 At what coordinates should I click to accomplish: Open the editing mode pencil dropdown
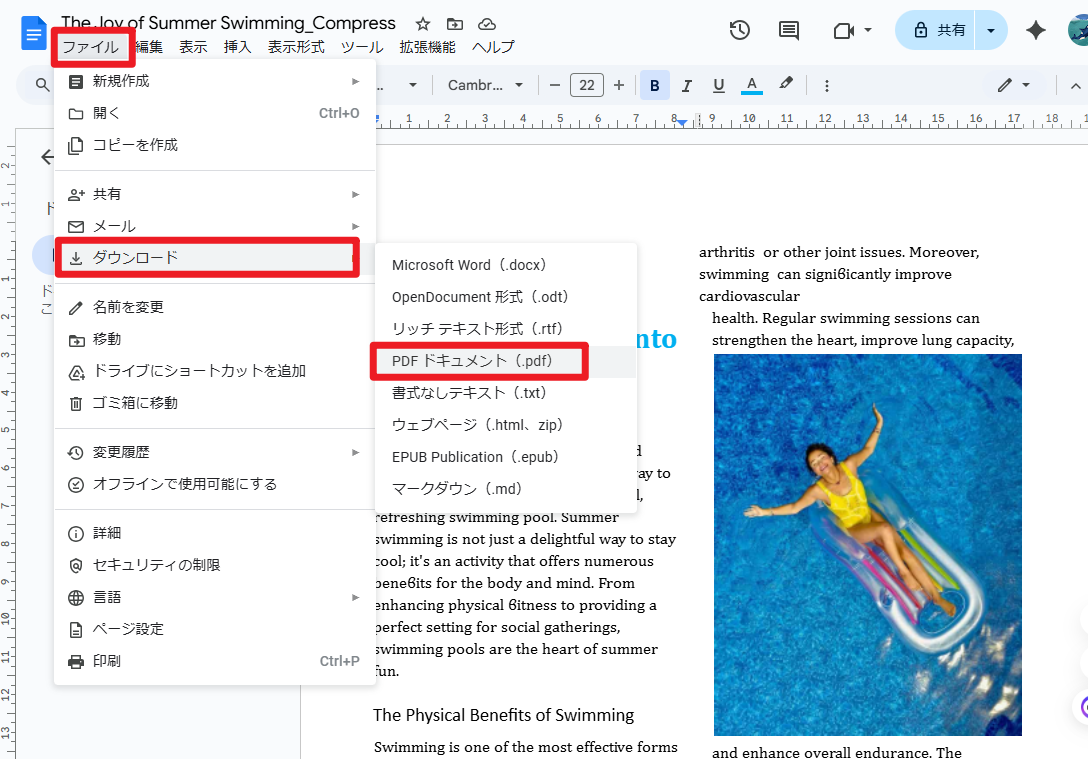[1014, 85]
